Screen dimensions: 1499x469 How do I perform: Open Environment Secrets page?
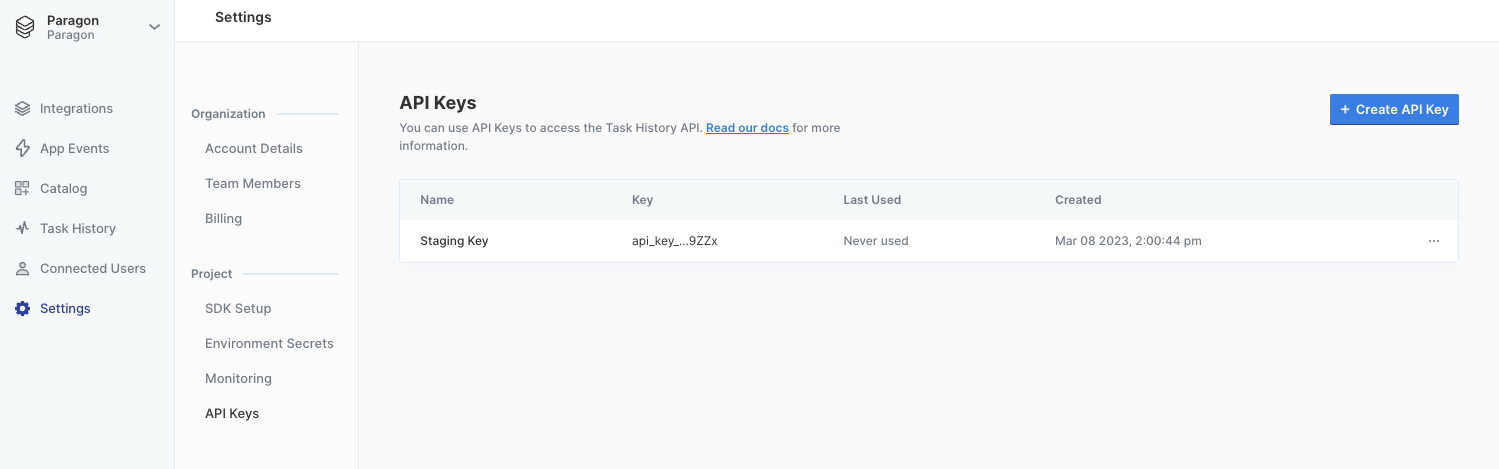tap(269, 343)
